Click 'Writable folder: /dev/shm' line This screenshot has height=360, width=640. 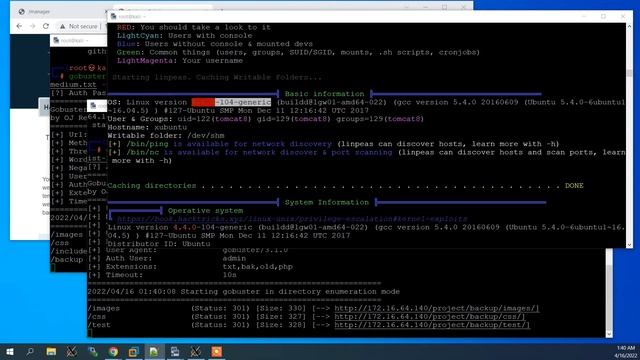tap(166, 136)
